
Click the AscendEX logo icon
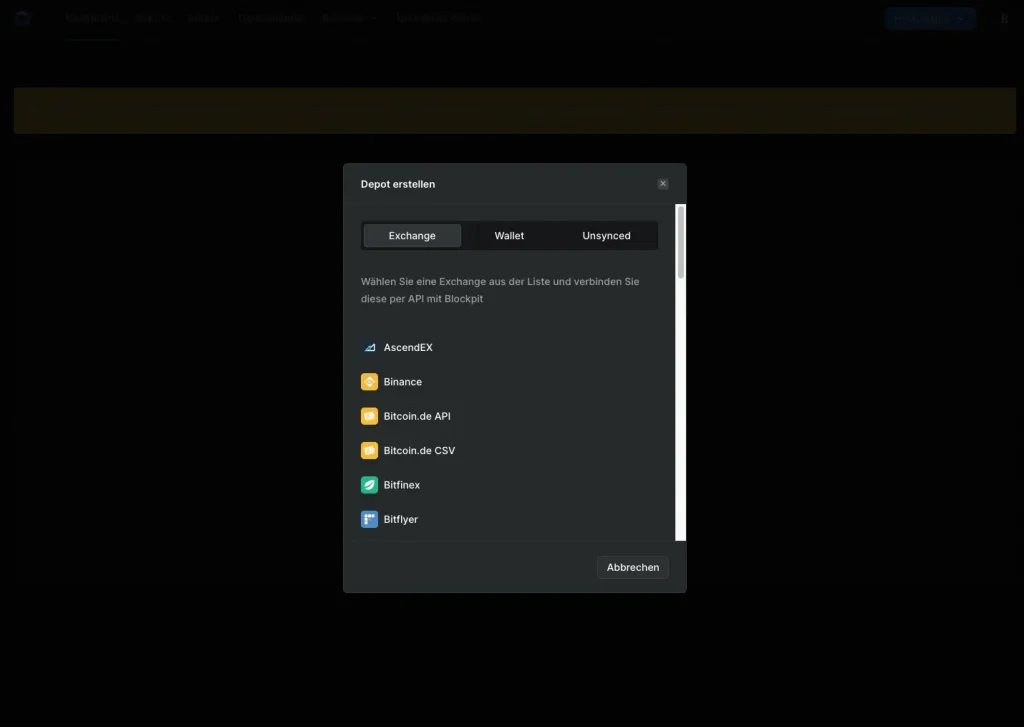tap(369, 348)
